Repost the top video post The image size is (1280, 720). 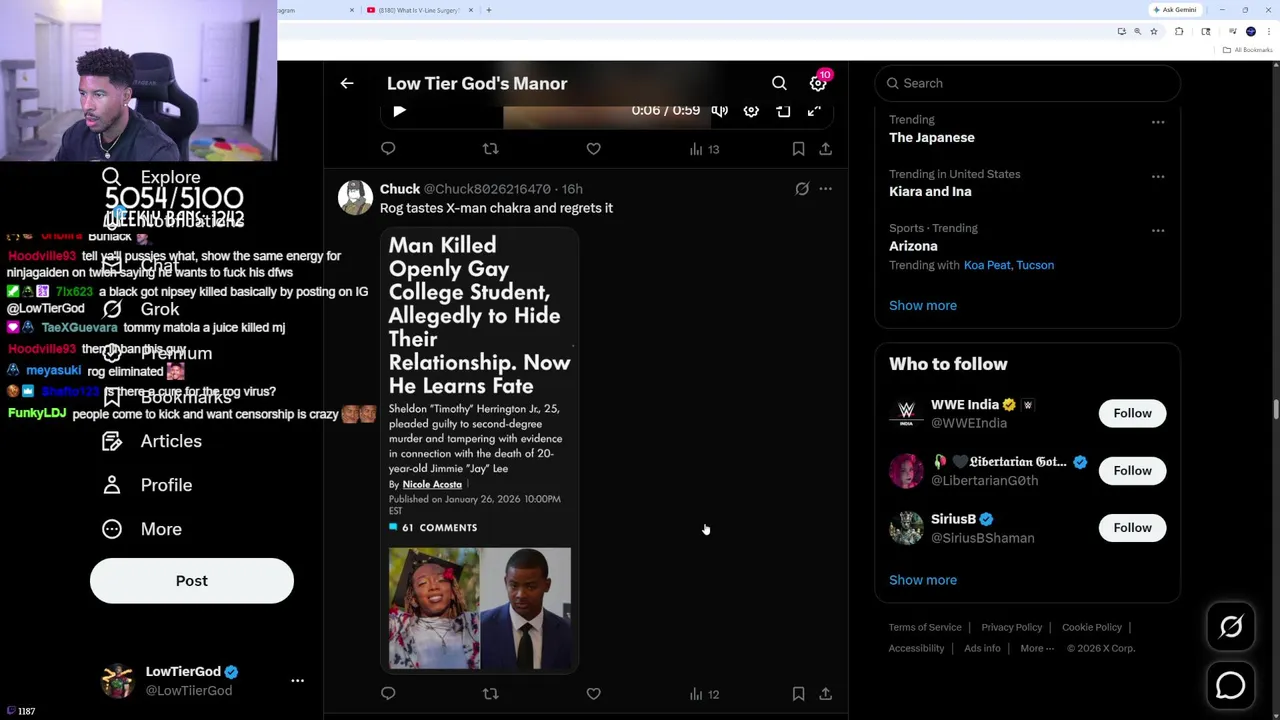490,149
